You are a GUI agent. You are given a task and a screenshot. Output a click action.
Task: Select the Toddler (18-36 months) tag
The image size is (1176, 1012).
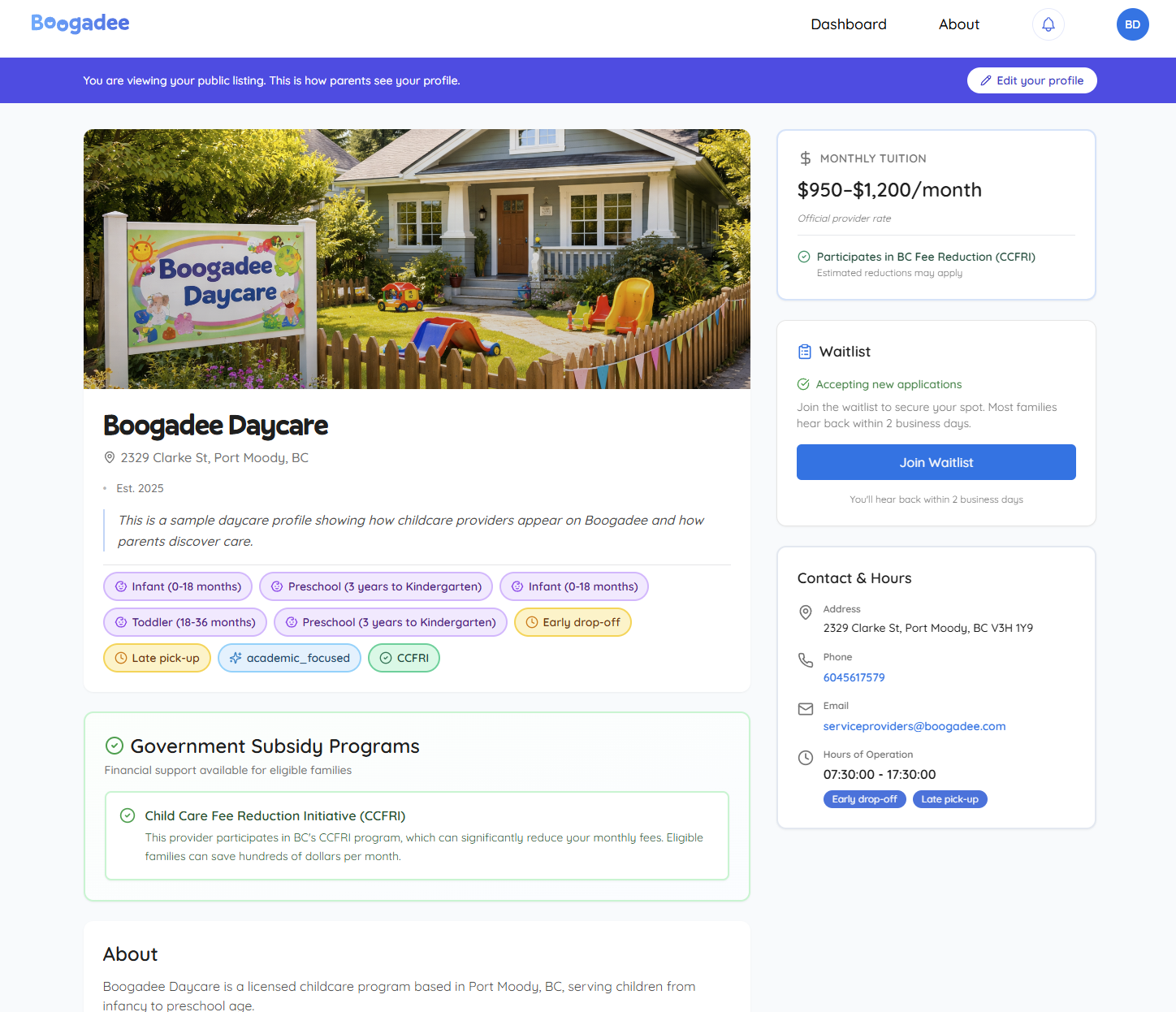click(x=185, y=622)
